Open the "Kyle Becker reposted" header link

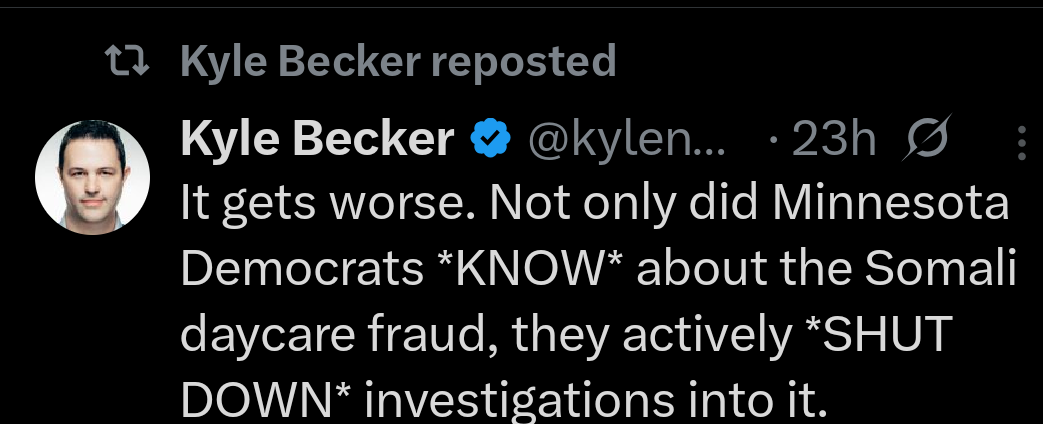click(398, 63)
